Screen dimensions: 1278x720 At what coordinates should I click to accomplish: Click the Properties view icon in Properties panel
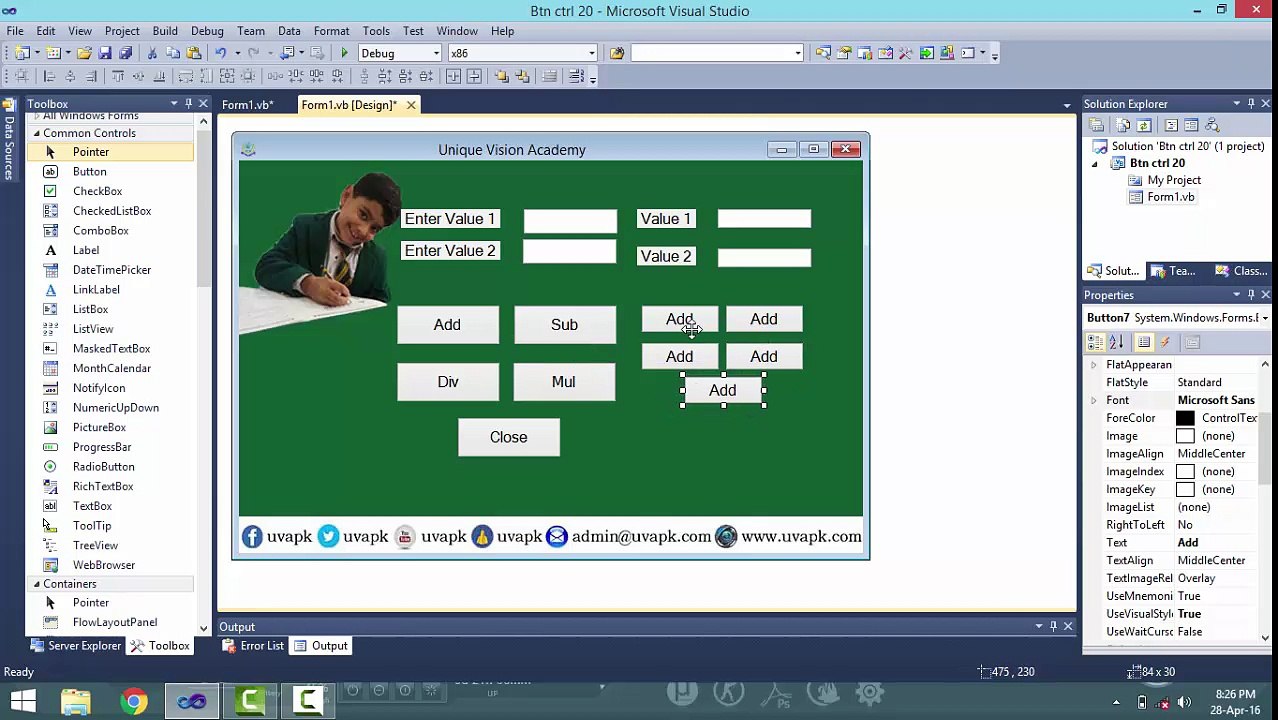1144,342
